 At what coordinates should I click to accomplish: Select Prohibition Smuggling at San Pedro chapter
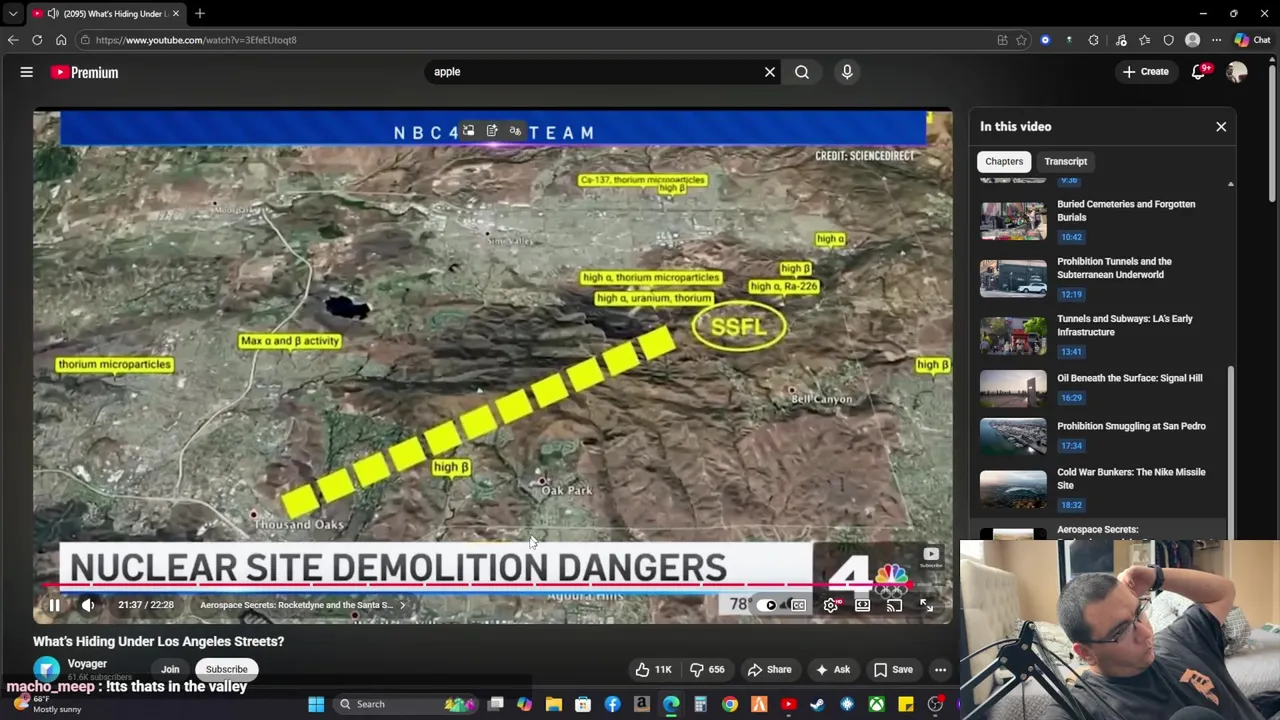[x=1104, y=437]
